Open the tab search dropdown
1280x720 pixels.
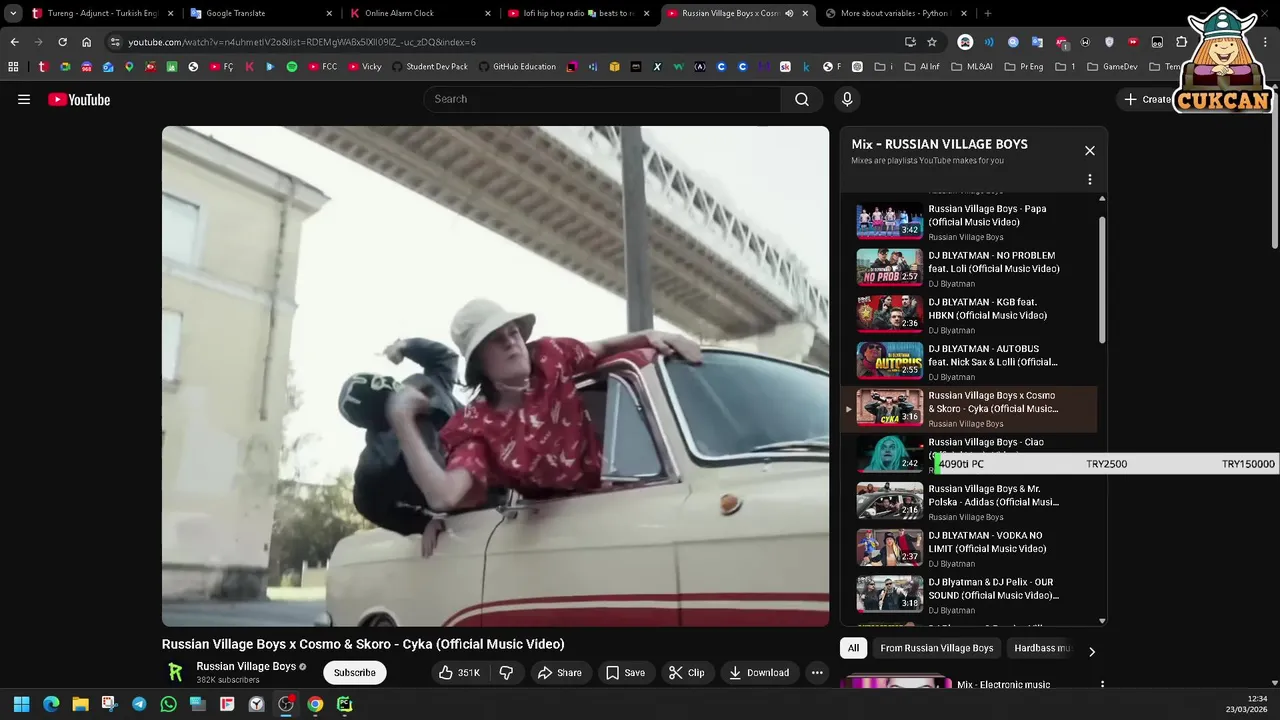tap(13, 13)
